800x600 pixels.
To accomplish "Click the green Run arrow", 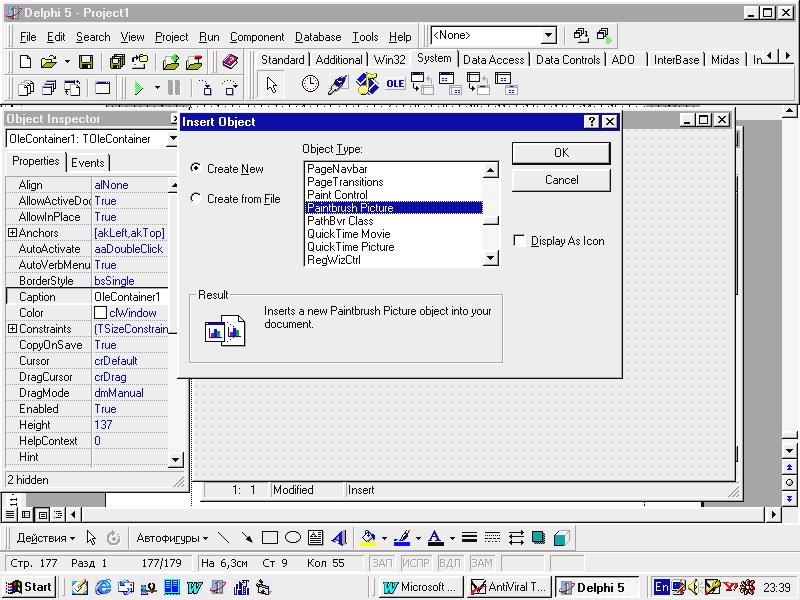I will point(138,88).
